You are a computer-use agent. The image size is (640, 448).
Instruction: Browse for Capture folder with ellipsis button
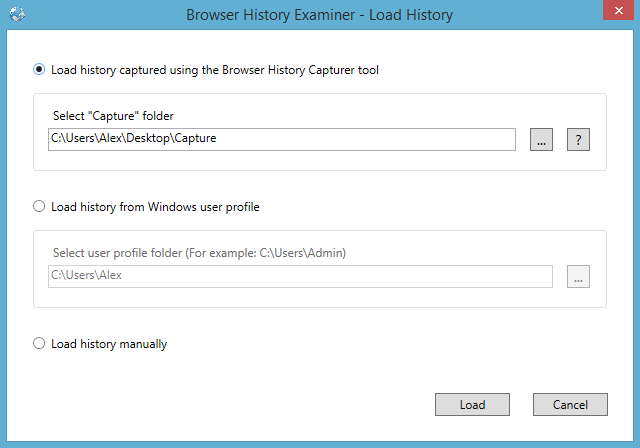[541, 140]
